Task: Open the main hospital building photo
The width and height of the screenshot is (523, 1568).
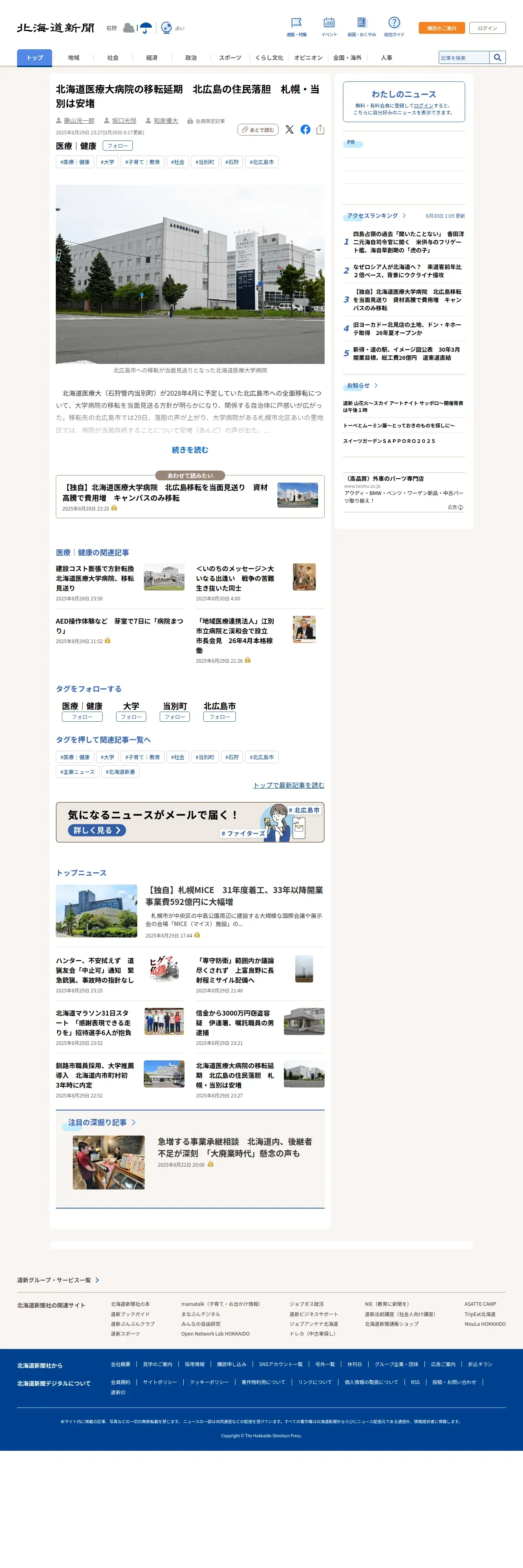Action: (x=190, y=274)
